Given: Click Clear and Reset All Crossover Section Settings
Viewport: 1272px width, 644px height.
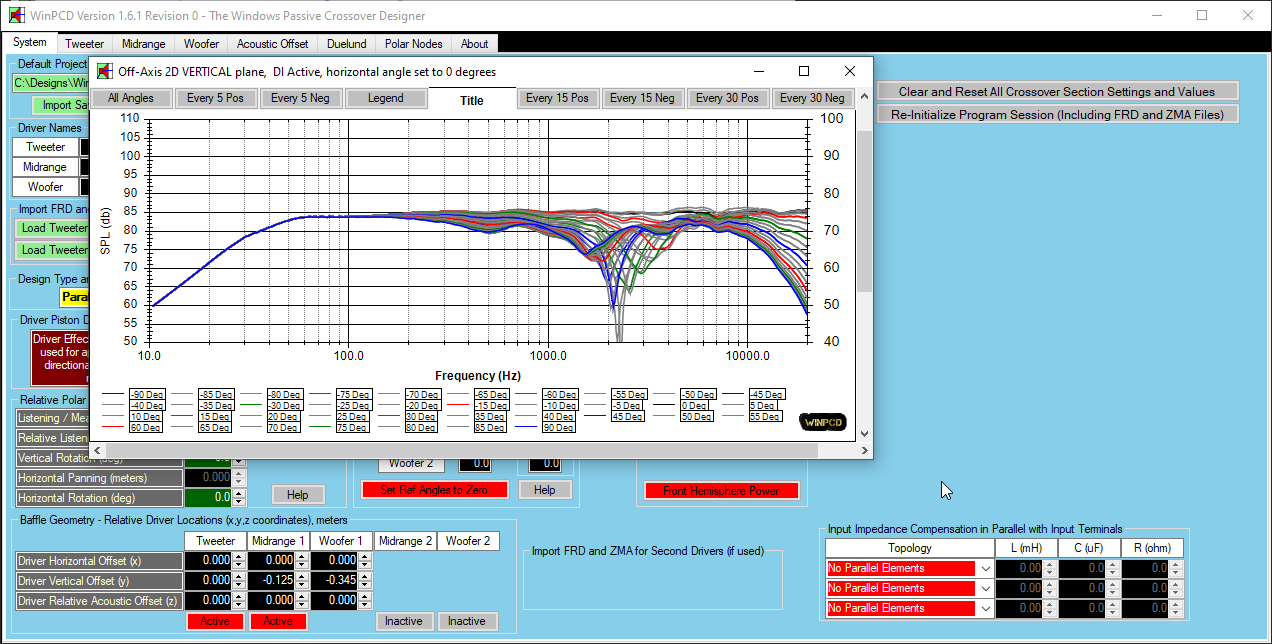Looking at the screenshot, I should pyautogui.click(x=1057, y=91).
